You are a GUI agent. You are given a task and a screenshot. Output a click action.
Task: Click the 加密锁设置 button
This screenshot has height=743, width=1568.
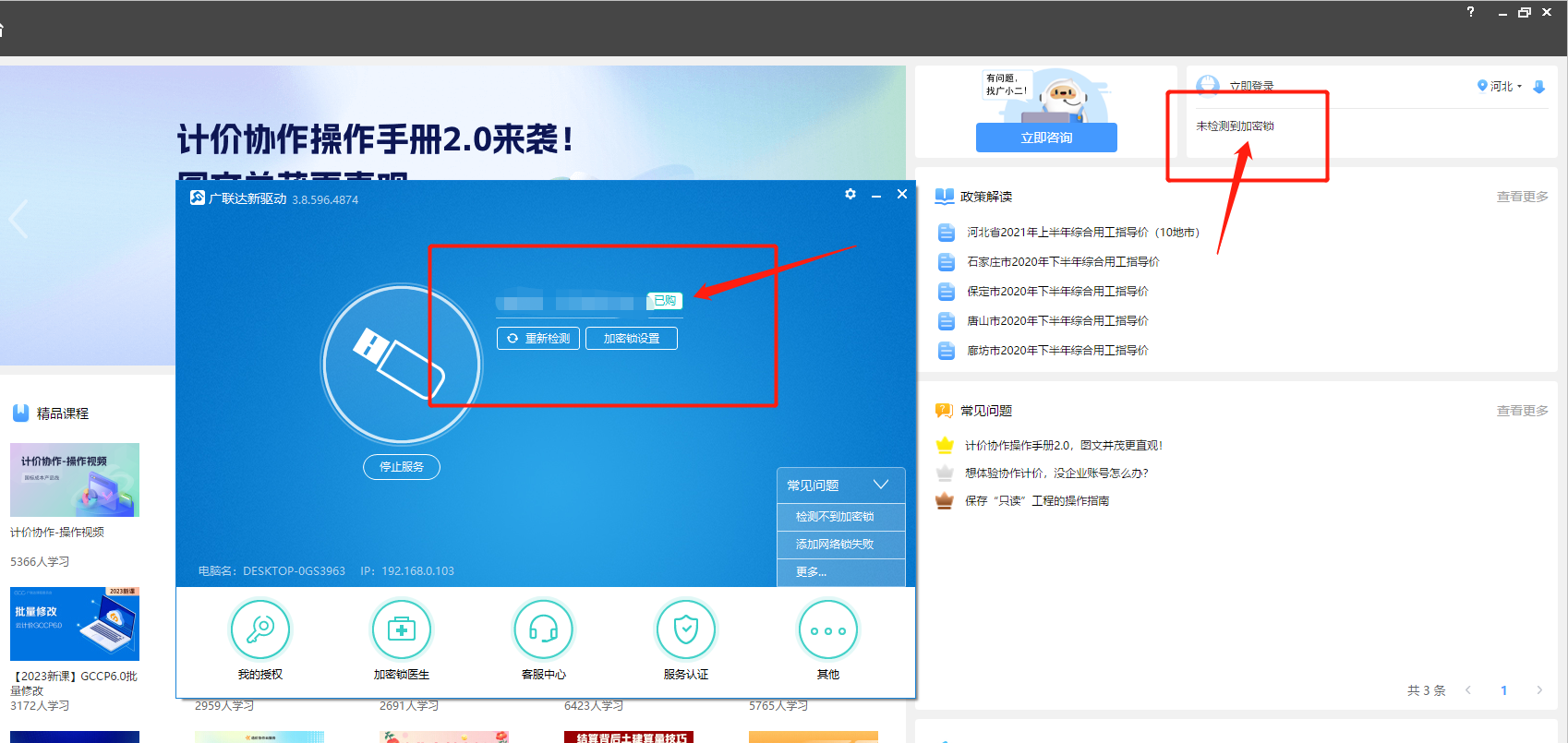coord(632,339)
